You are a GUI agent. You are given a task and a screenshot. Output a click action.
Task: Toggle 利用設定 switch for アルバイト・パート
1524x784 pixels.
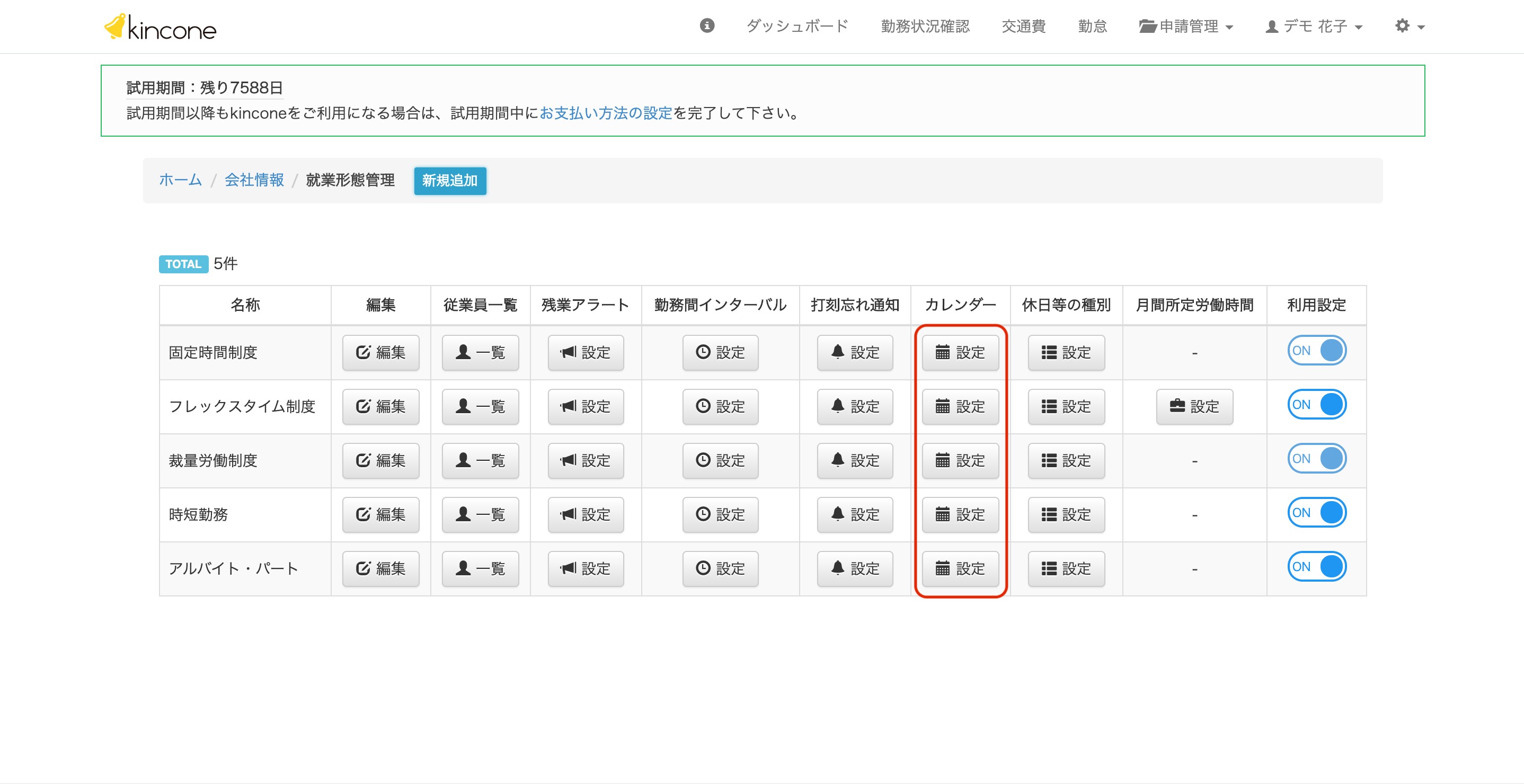1316,566
